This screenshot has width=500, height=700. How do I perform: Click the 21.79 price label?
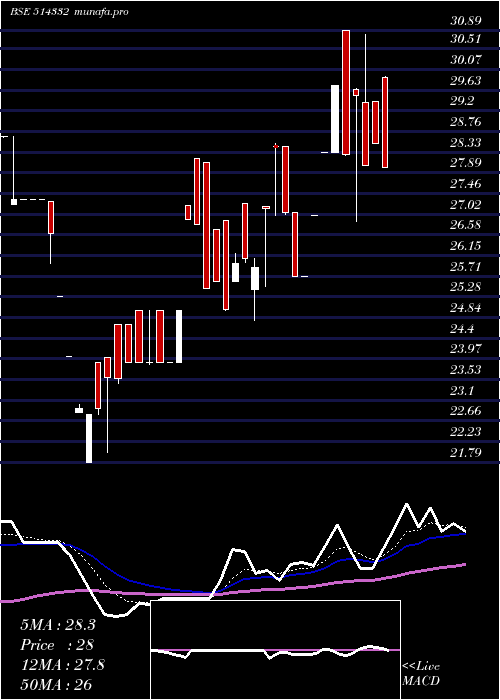tap(466, 453)
